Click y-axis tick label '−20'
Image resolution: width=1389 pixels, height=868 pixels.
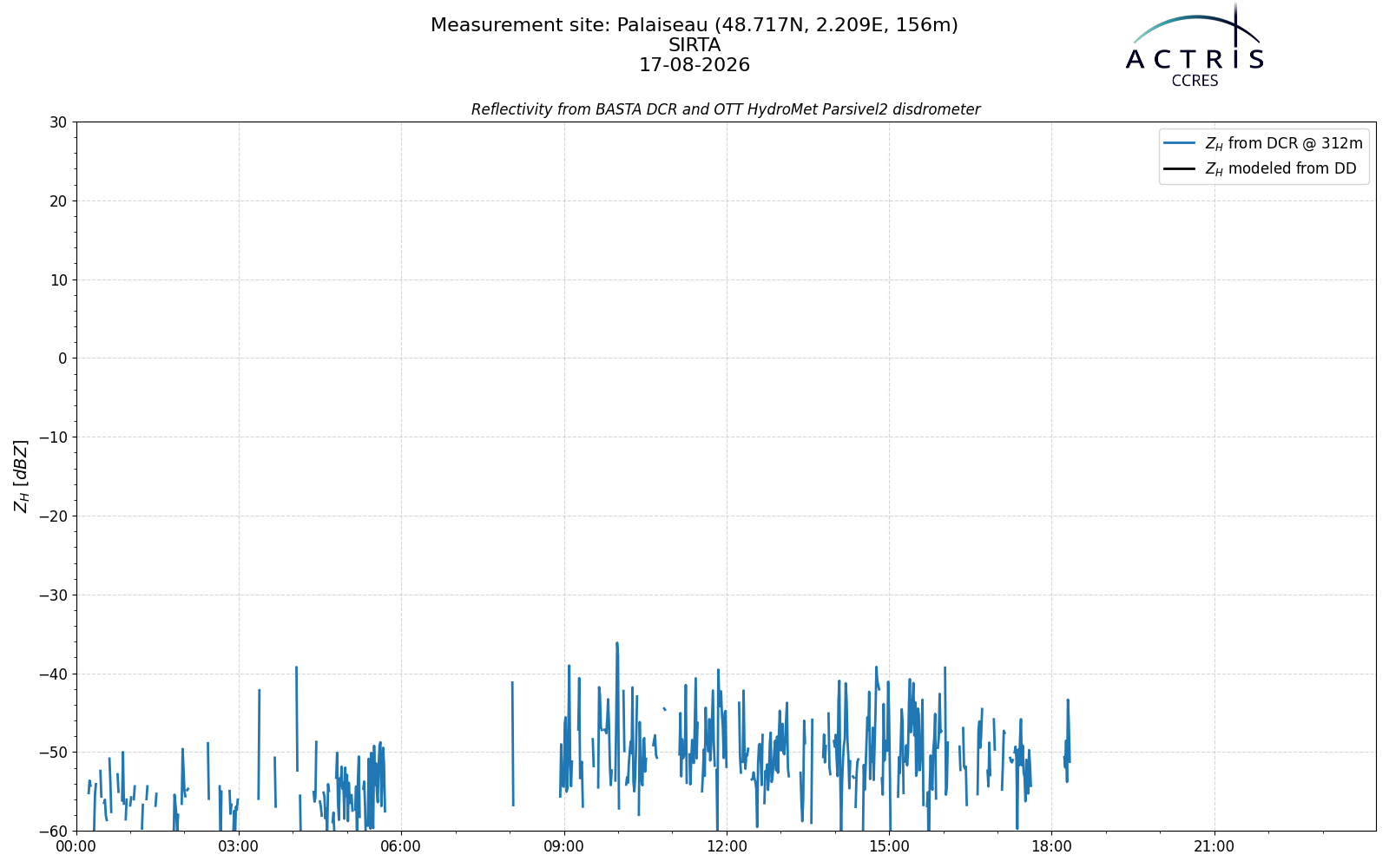click(x=52, y=516)
